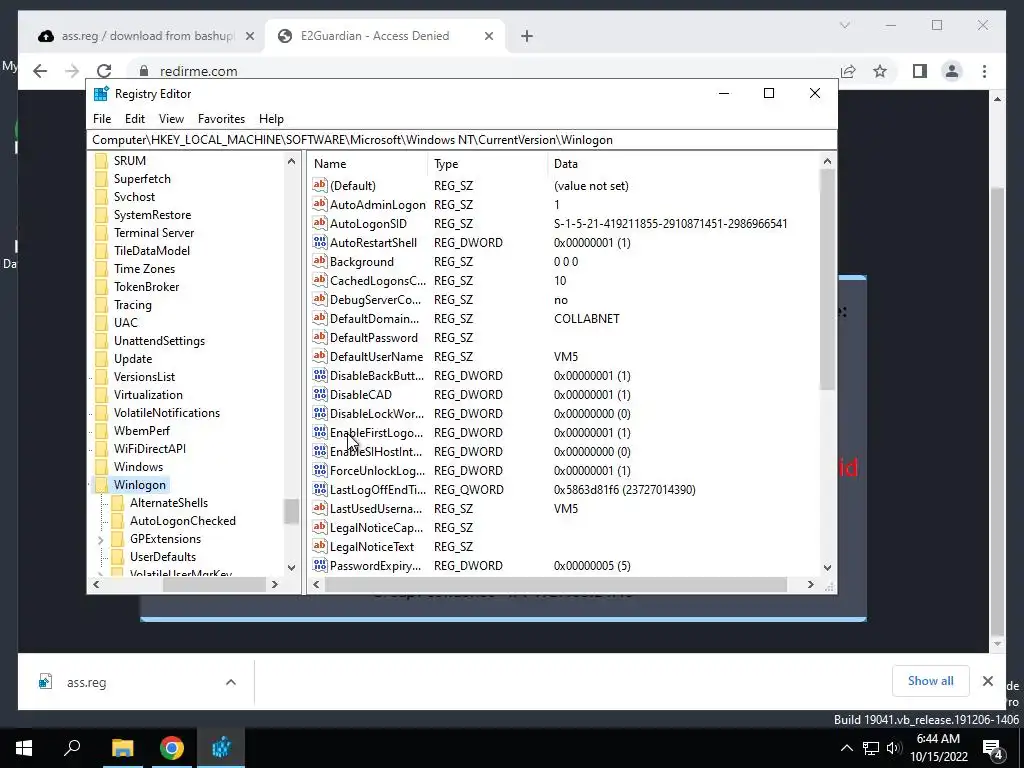Show hidden tray icons chevron
The width and height of the screenshot is (1024, 768).
[846, 748]
